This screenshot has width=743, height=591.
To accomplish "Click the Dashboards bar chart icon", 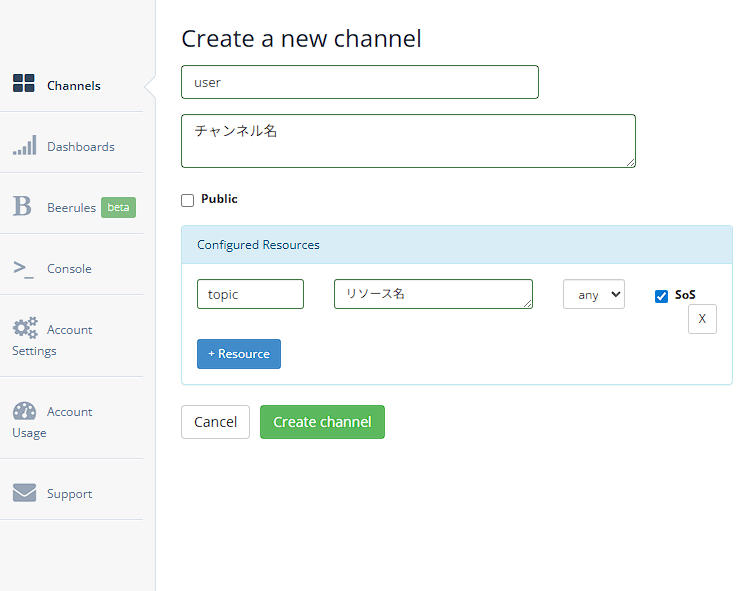I will [24, 146].
